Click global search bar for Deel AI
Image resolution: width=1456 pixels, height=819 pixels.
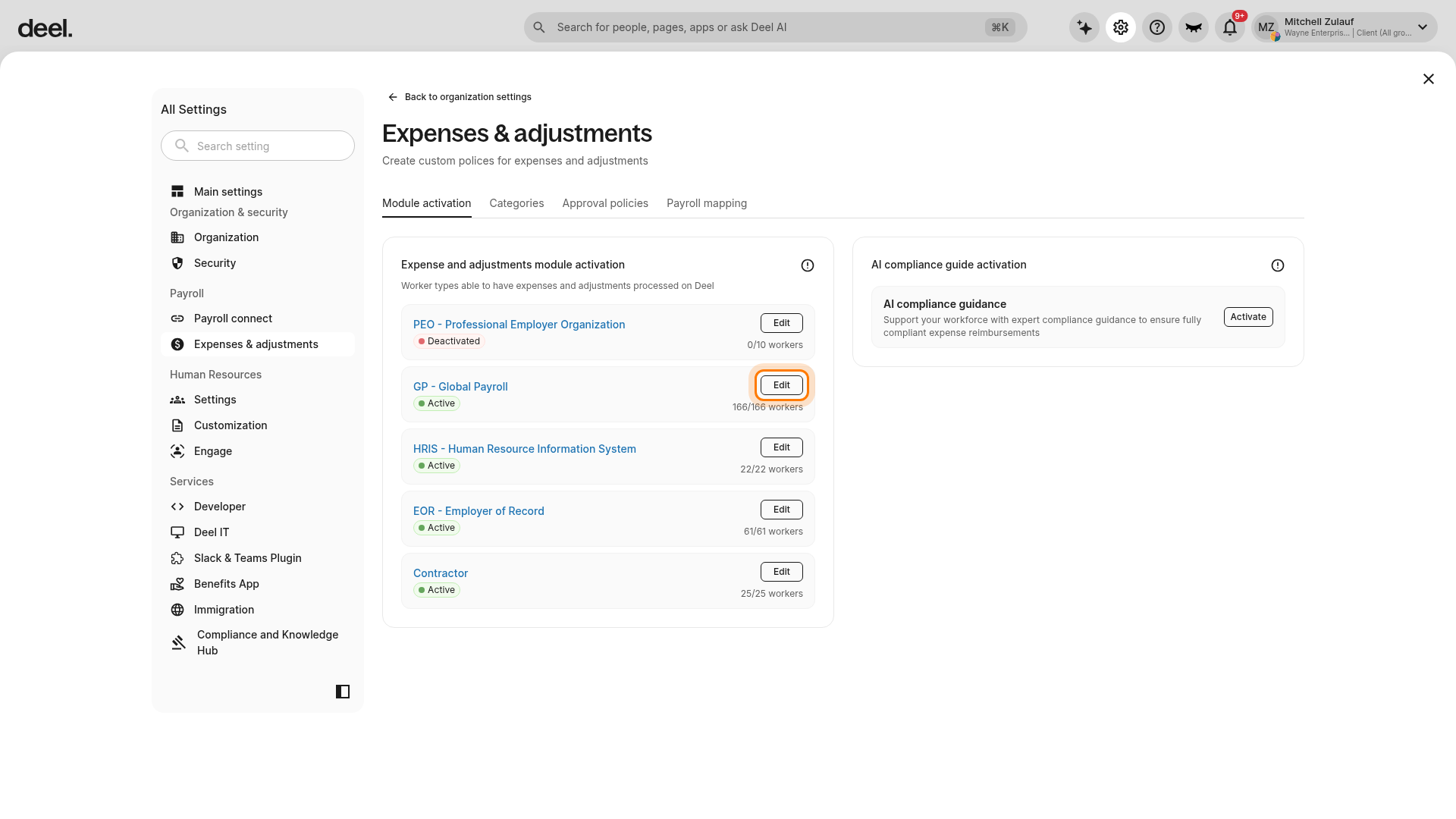pos(775,27)
